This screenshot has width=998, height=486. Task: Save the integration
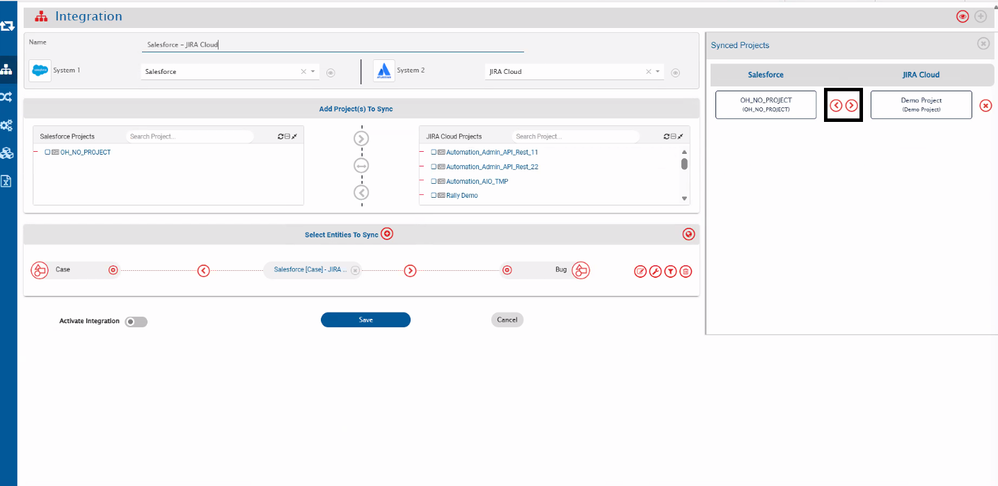[365, 320]
